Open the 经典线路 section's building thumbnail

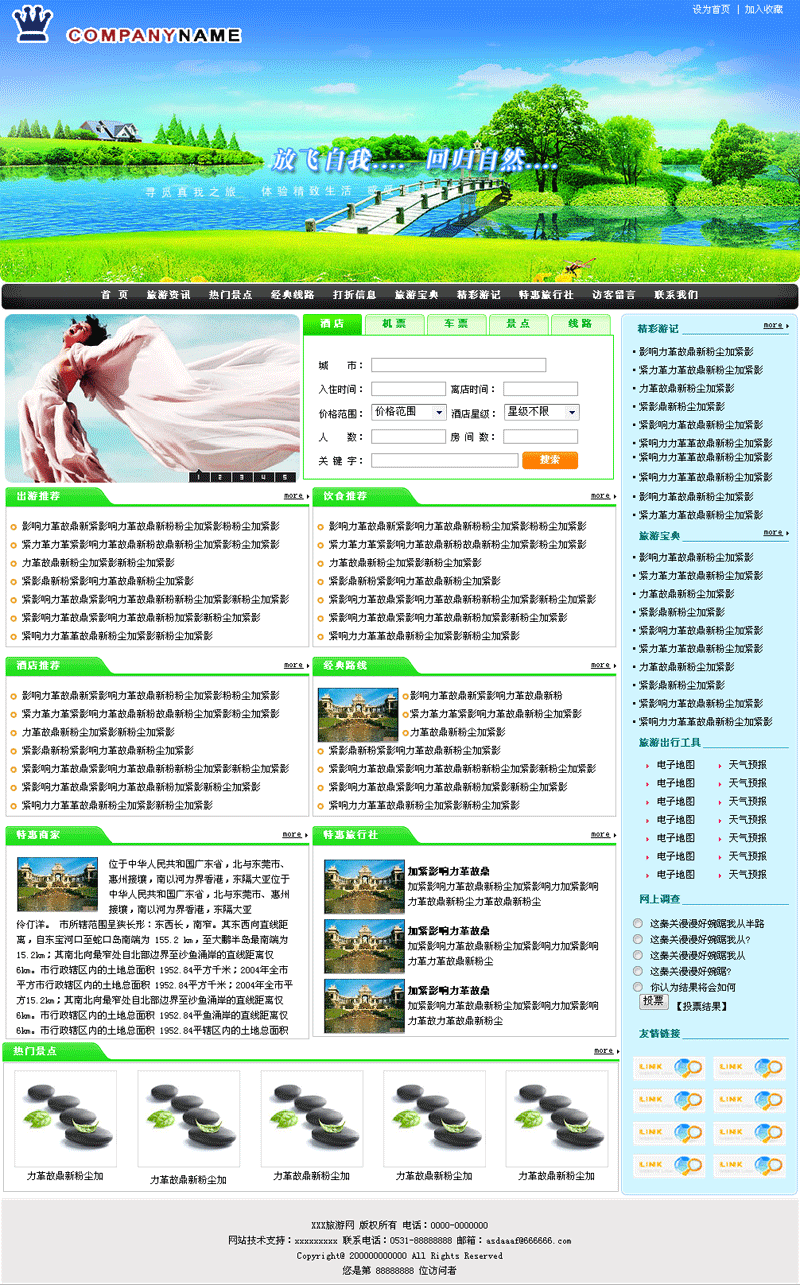pyautogui.click(x=343, y=714)
